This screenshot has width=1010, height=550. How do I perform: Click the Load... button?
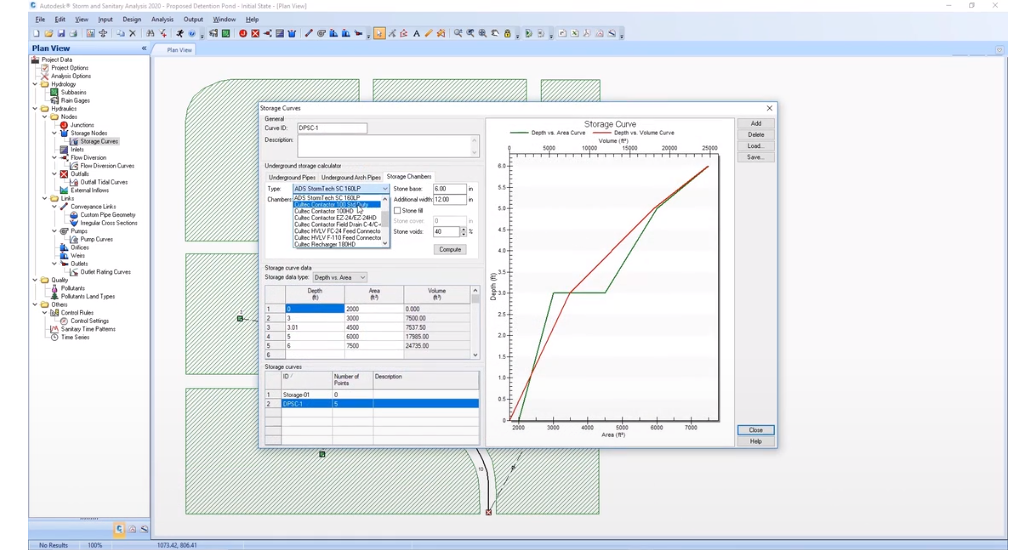(756, 146)
